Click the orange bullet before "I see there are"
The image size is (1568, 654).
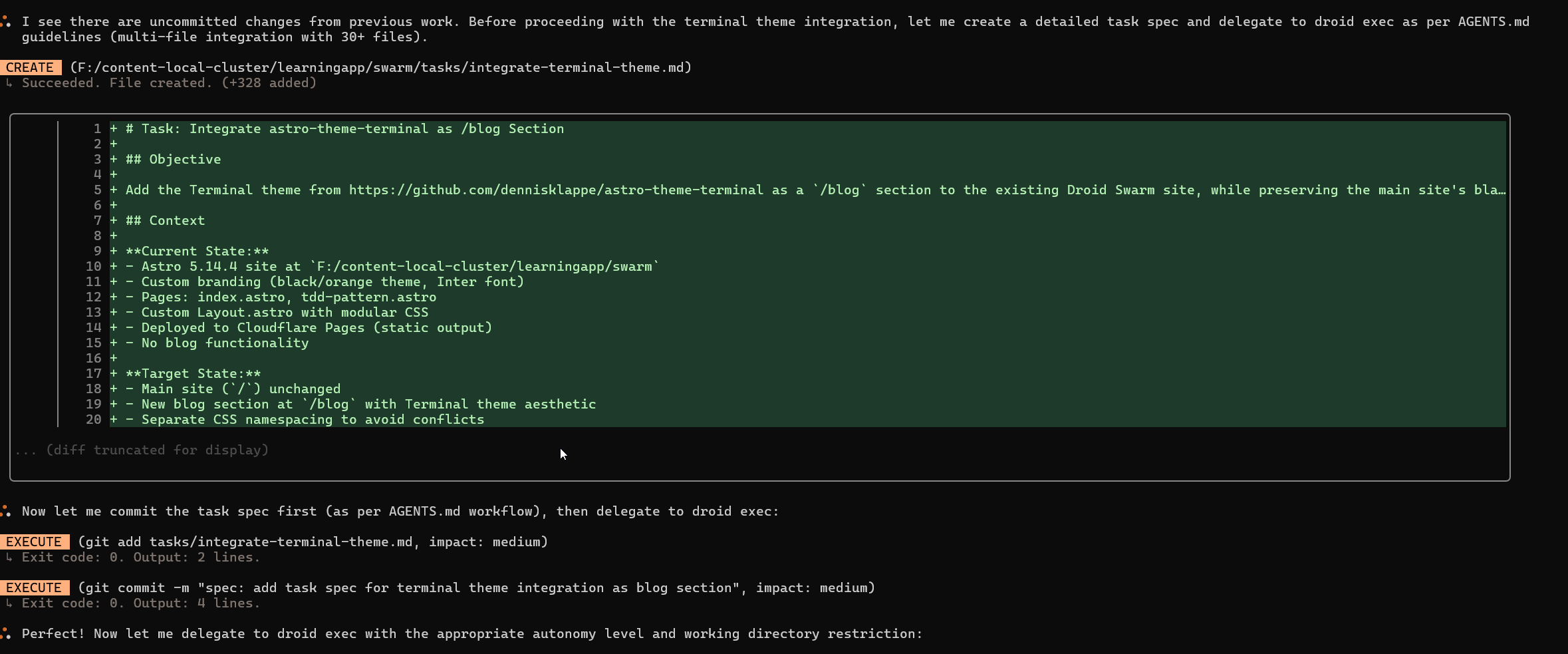[x=6, y=22]
